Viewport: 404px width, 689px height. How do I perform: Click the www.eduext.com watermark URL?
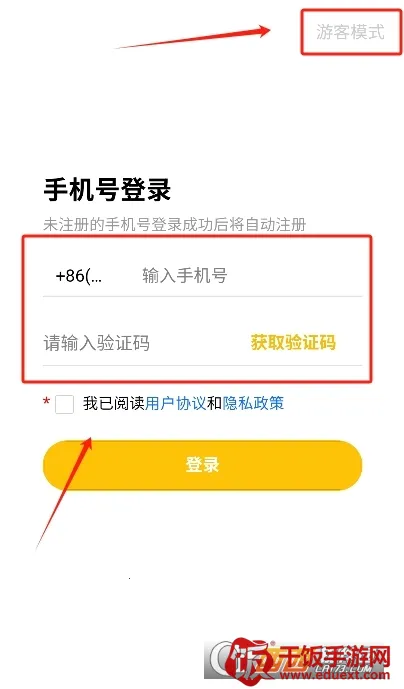pos(337,674)
